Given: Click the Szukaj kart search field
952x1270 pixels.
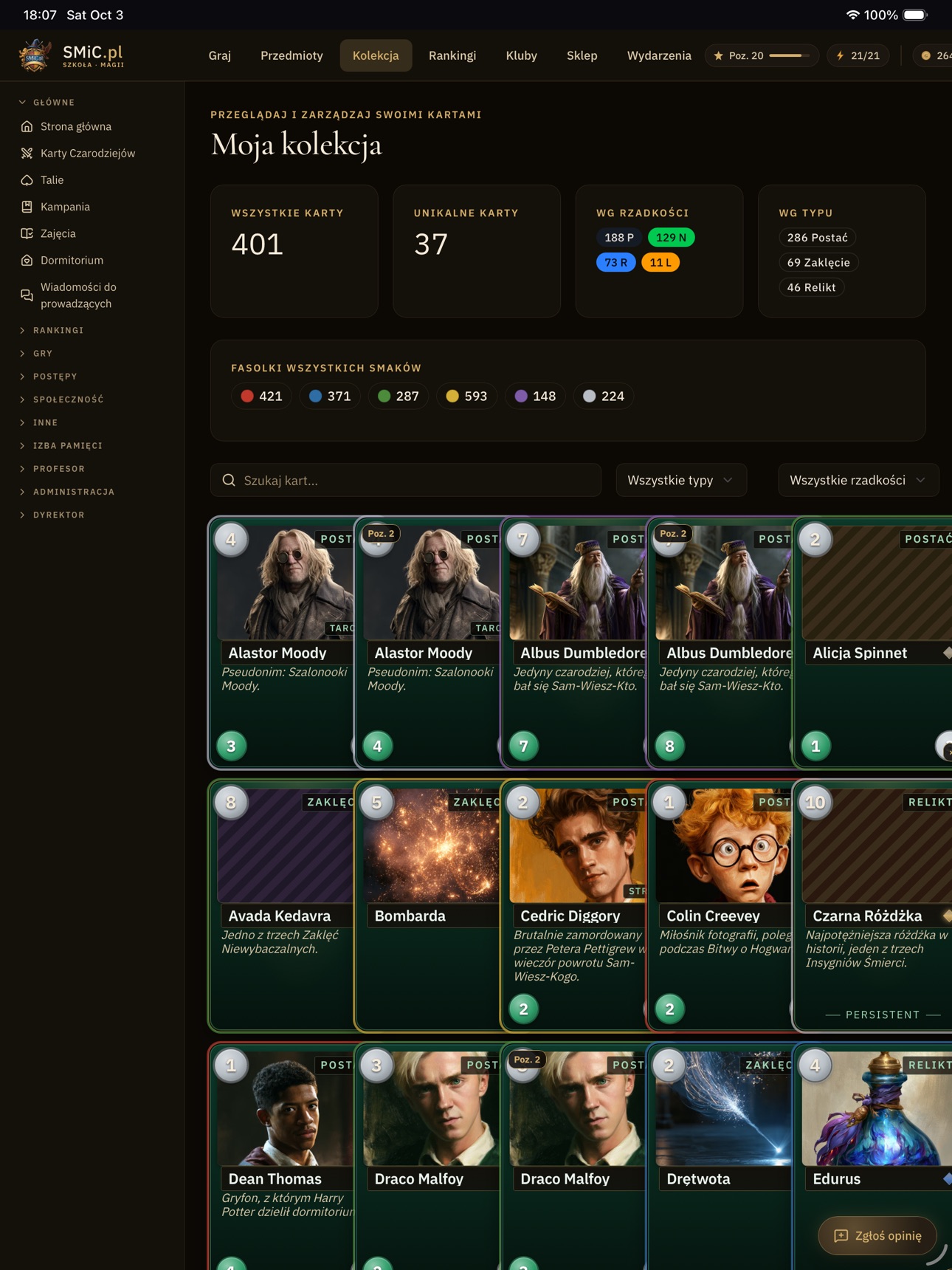Looking at the screenshot, I should tap(406, 480).
